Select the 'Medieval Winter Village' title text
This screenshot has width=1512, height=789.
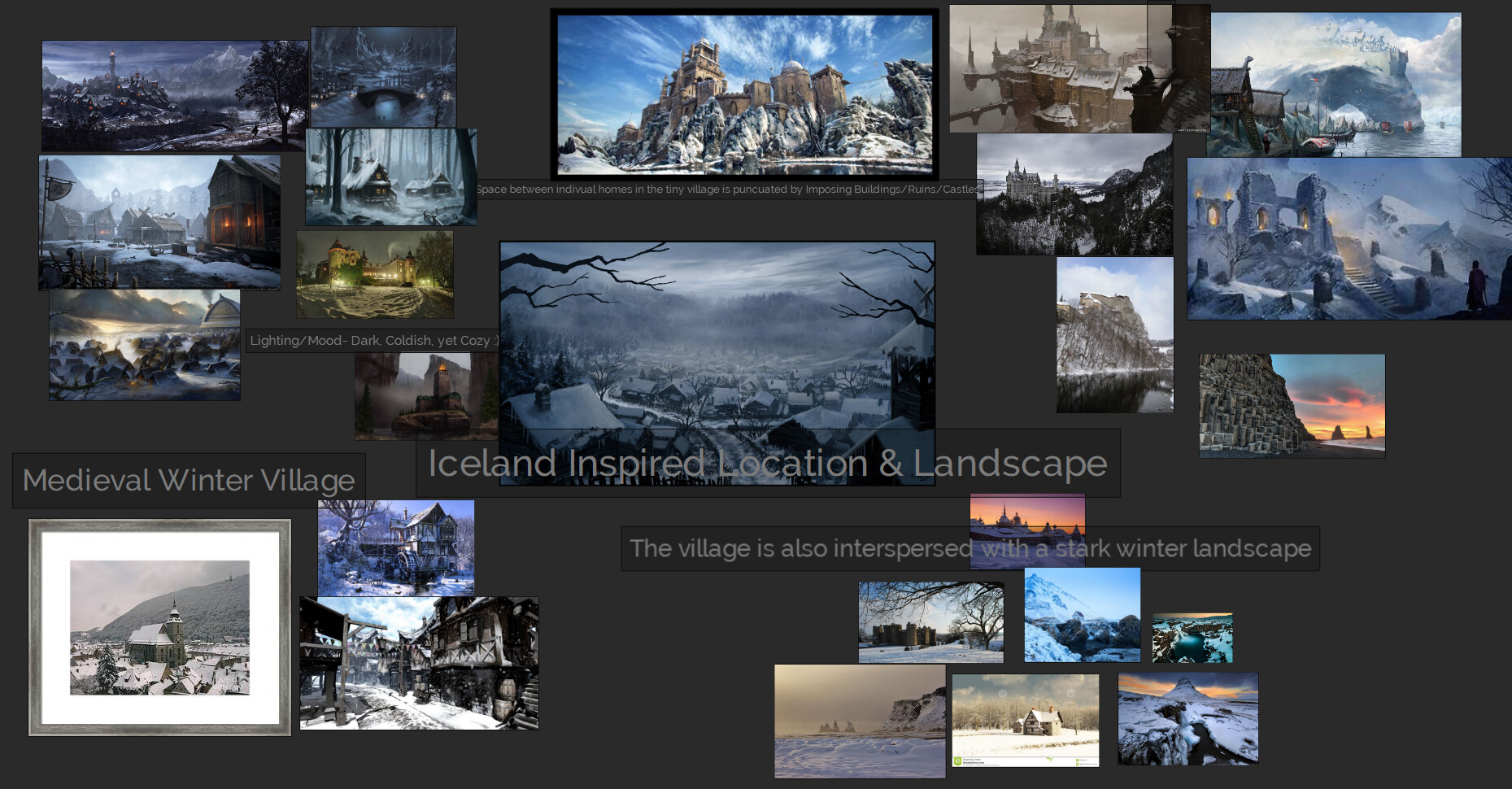tap(189, 480)
